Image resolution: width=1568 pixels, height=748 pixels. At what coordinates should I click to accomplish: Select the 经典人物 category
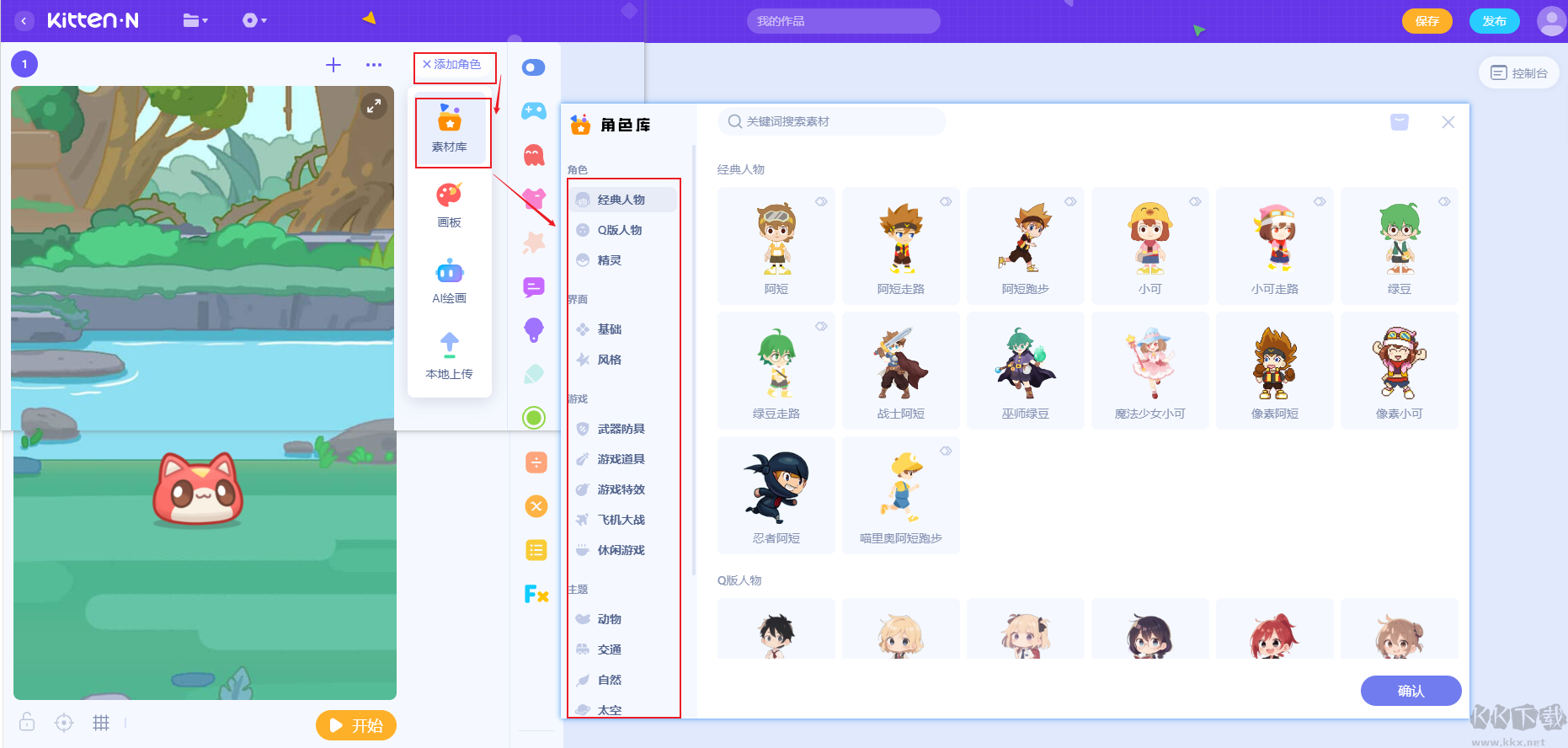pyautogui.click(x=623, y=200)
